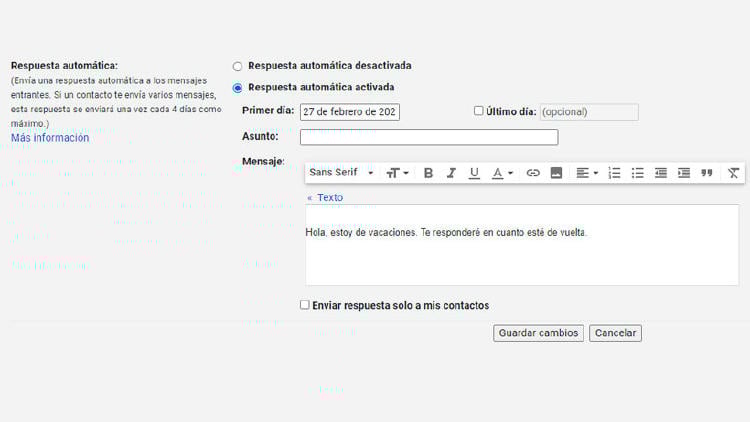Apply quote formatting to message
Viewport: 750px width, 422px height.
point(707,173)
